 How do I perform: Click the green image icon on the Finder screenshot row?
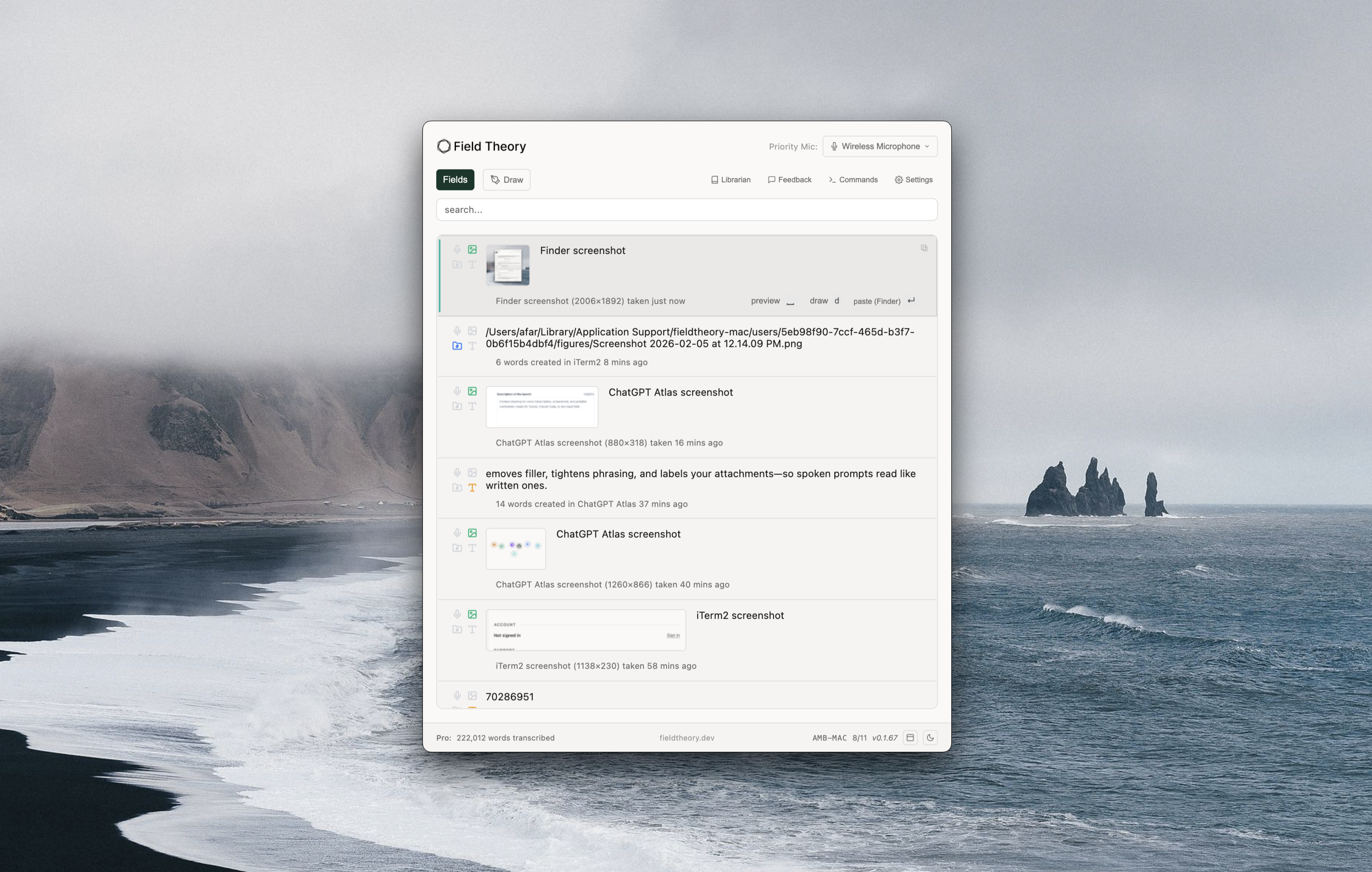472,250
